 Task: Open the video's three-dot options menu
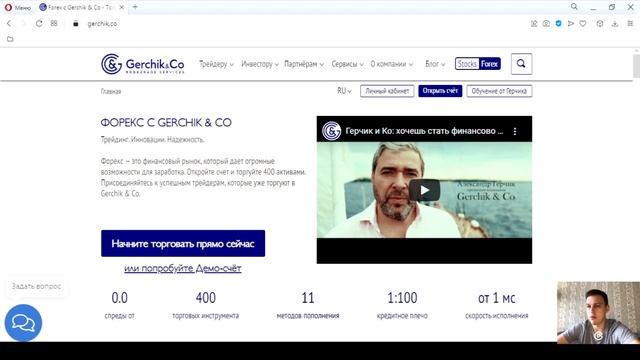[515, 131]
